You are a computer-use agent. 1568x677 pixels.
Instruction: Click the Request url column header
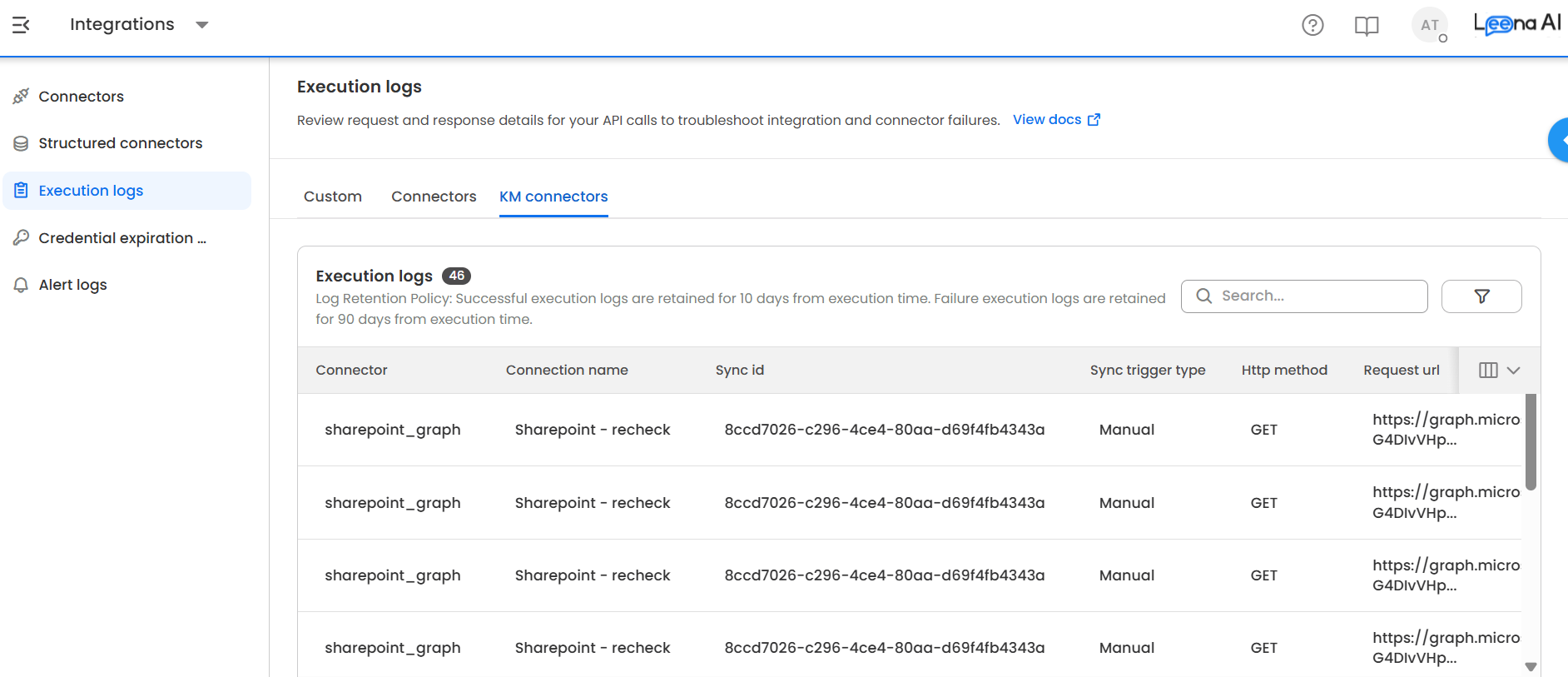[1402, 371]
